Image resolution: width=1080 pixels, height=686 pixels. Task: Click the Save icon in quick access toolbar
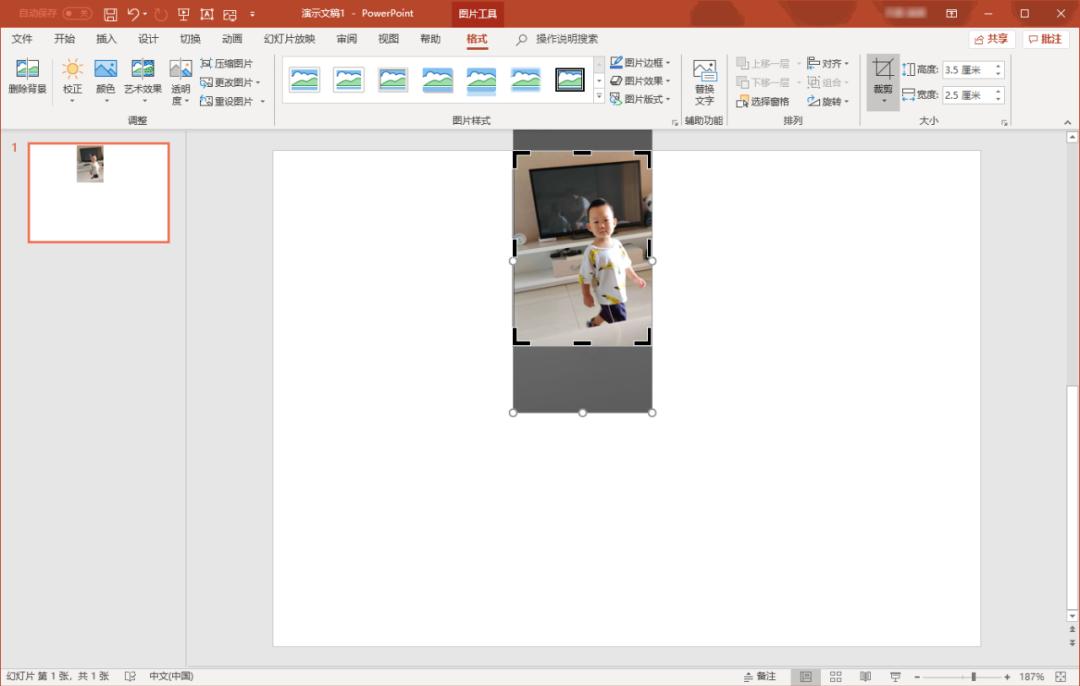110,14
